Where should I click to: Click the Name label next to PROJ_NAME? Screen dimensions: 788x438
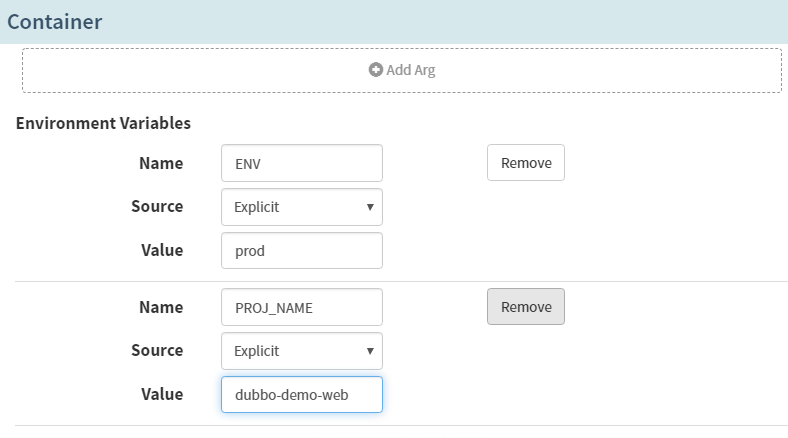point(160,307)
